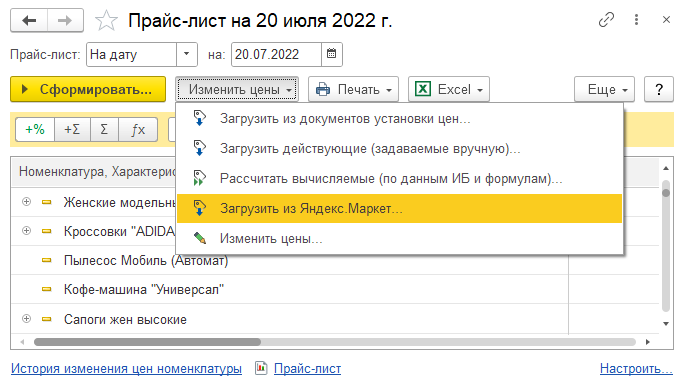This screenshot has width=688, height=384.
Task: Open the Еще dropdown menu
Action: click(604, 89)
